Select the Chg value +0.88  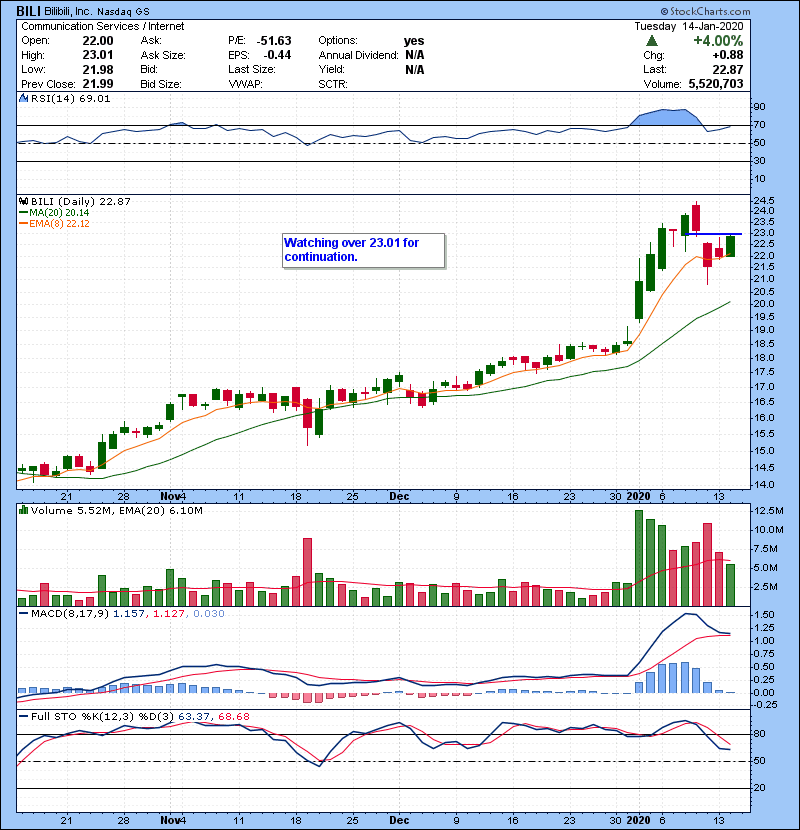[x=728, y=55]
